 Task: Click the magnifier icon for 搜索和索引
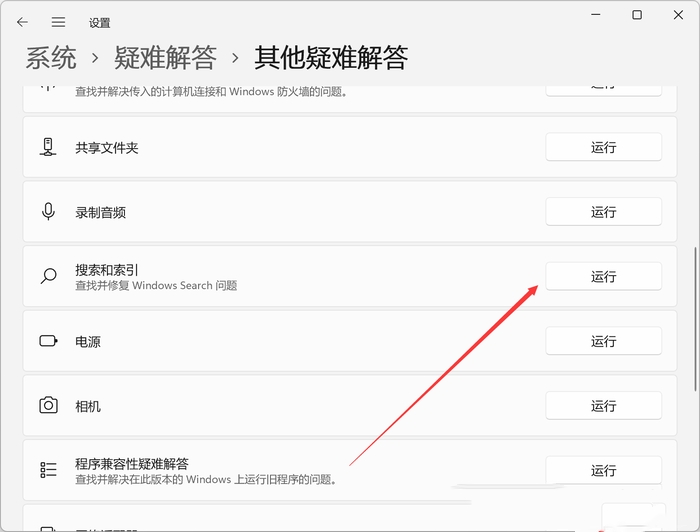[x=48, y=277]
